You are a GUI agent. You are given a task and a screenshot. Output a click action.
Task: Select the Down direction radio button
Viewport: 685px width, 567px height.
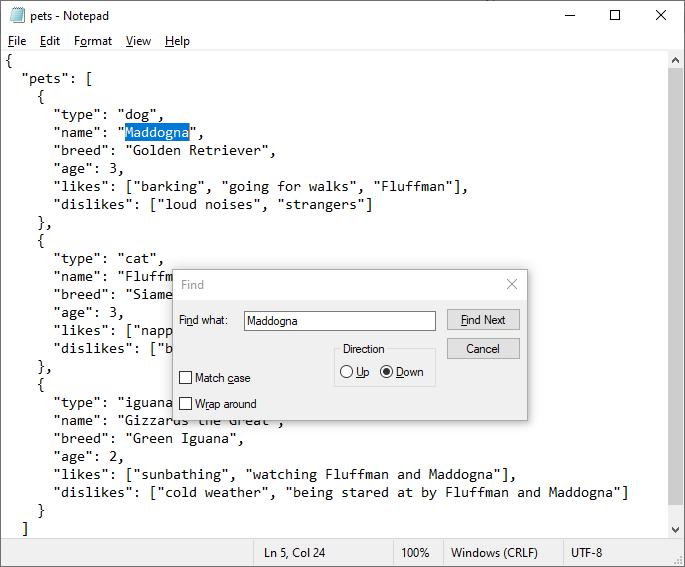[386, 372]
